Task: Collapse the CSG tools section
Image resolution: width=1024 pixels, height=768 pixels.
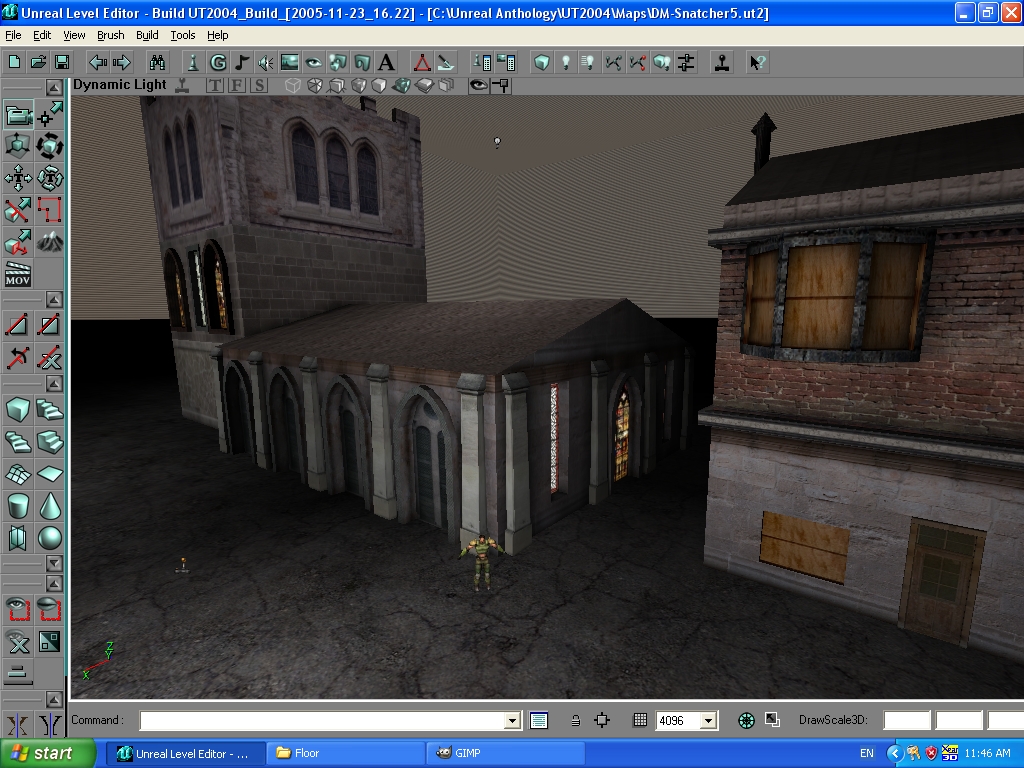Action: pyautogui.click(x=54, y=300)
